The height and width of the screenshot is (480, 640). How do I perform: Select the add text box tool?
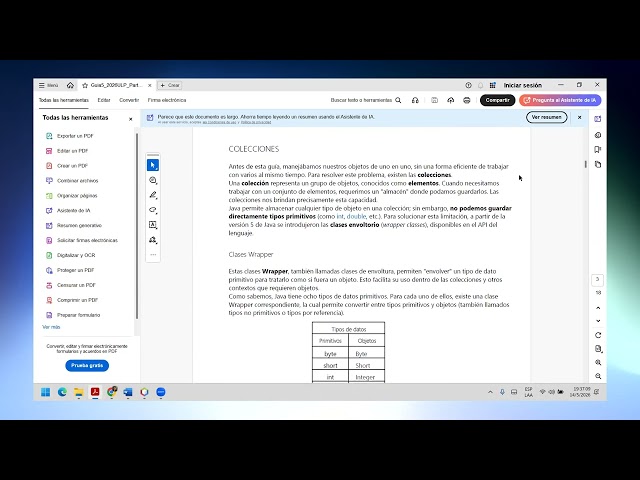(153, 225)
